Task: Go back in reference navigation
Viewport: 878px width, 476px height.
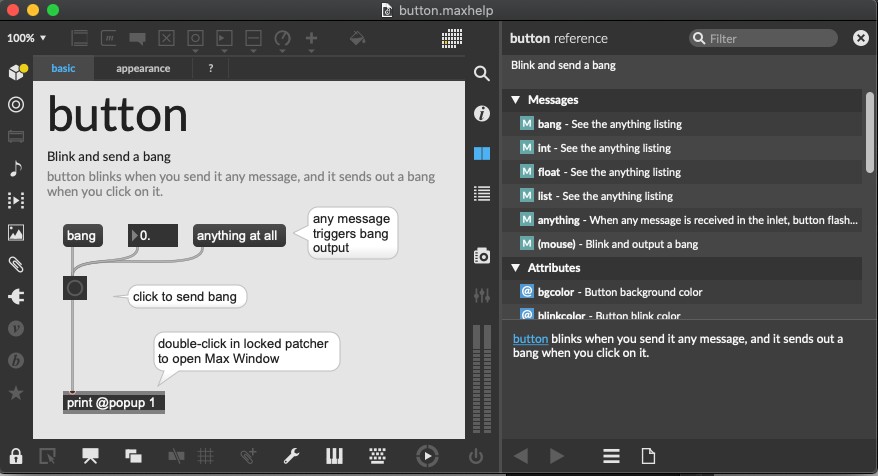Action: pos(521,456)
